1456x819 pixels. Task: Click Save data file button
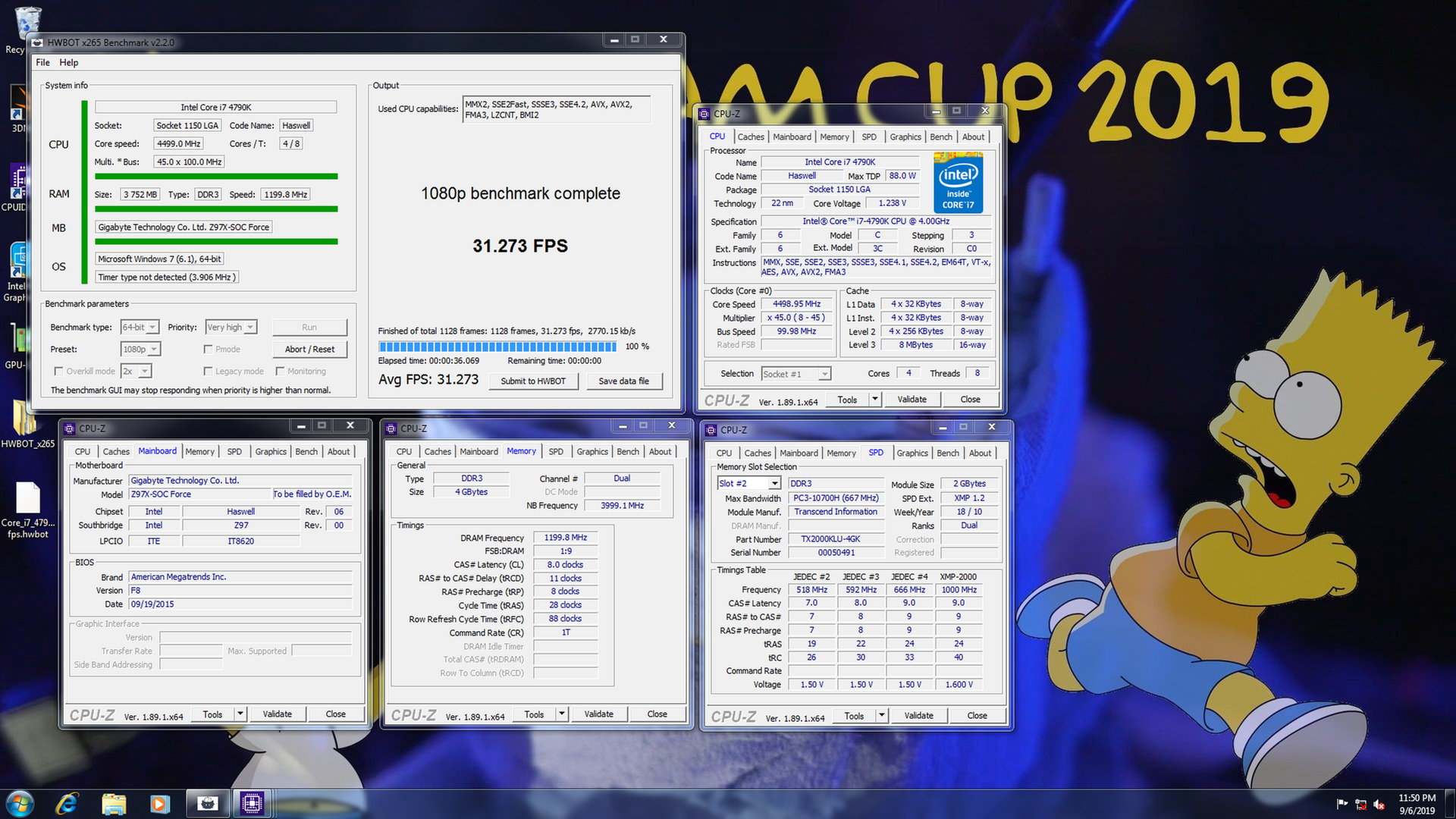(x=623, y=381)
